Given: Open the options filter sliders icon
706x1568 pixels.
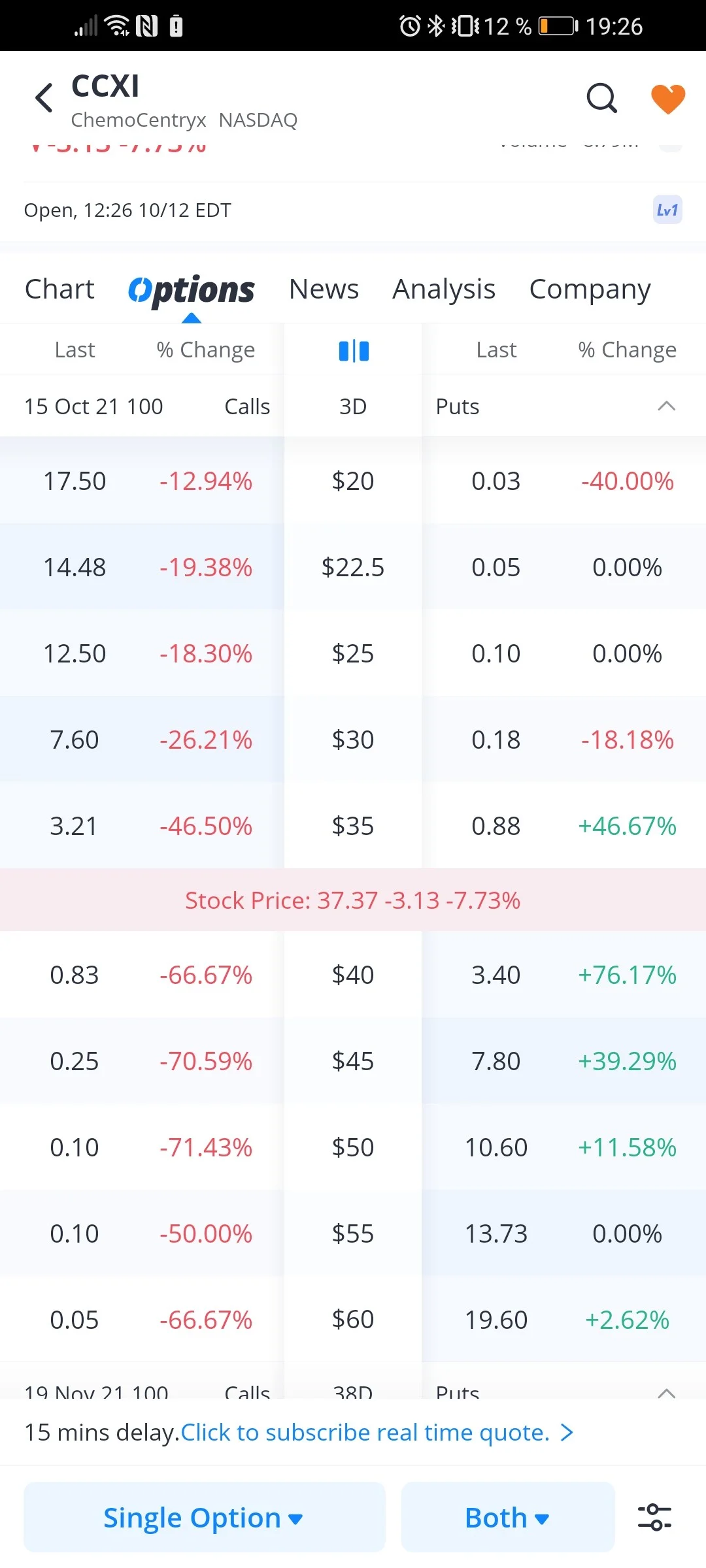Looking at the screenshot, I should click(x=654, y=1517).
